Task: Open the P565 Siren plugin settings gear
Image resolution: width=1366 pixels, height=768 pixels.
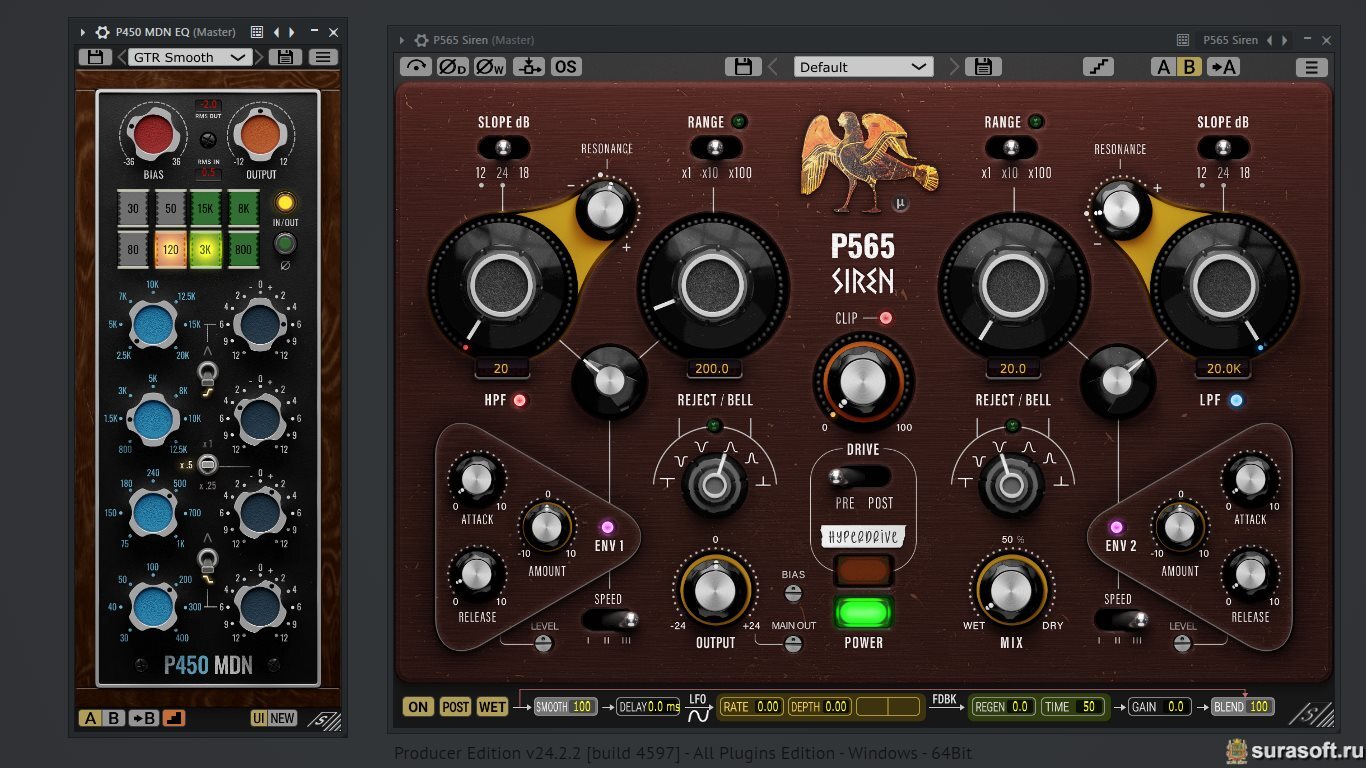Action: pos(420,40)
